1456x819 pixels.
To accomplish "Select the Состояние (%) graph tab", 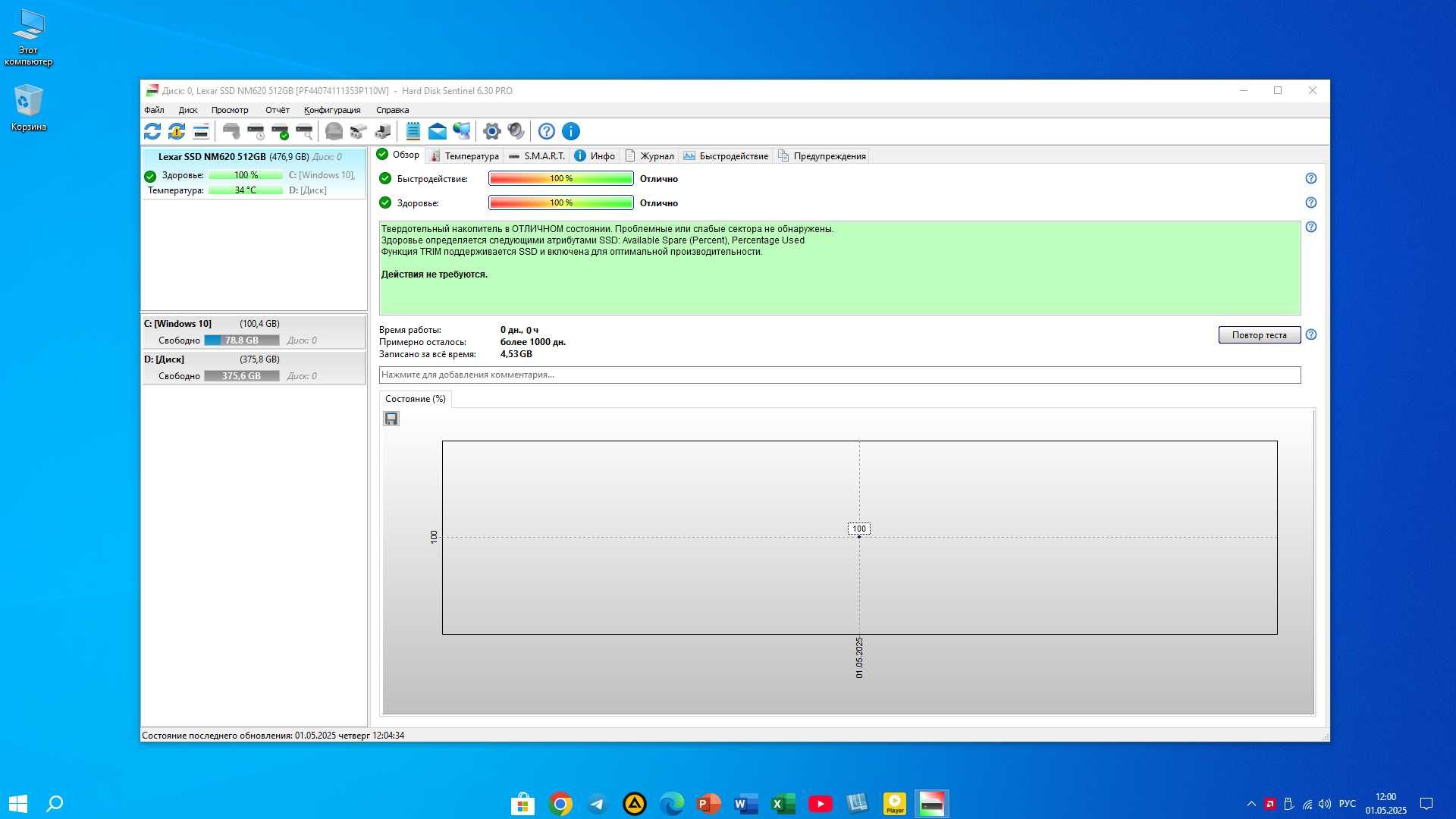I will pyautogui.click(x=416, y=399).
